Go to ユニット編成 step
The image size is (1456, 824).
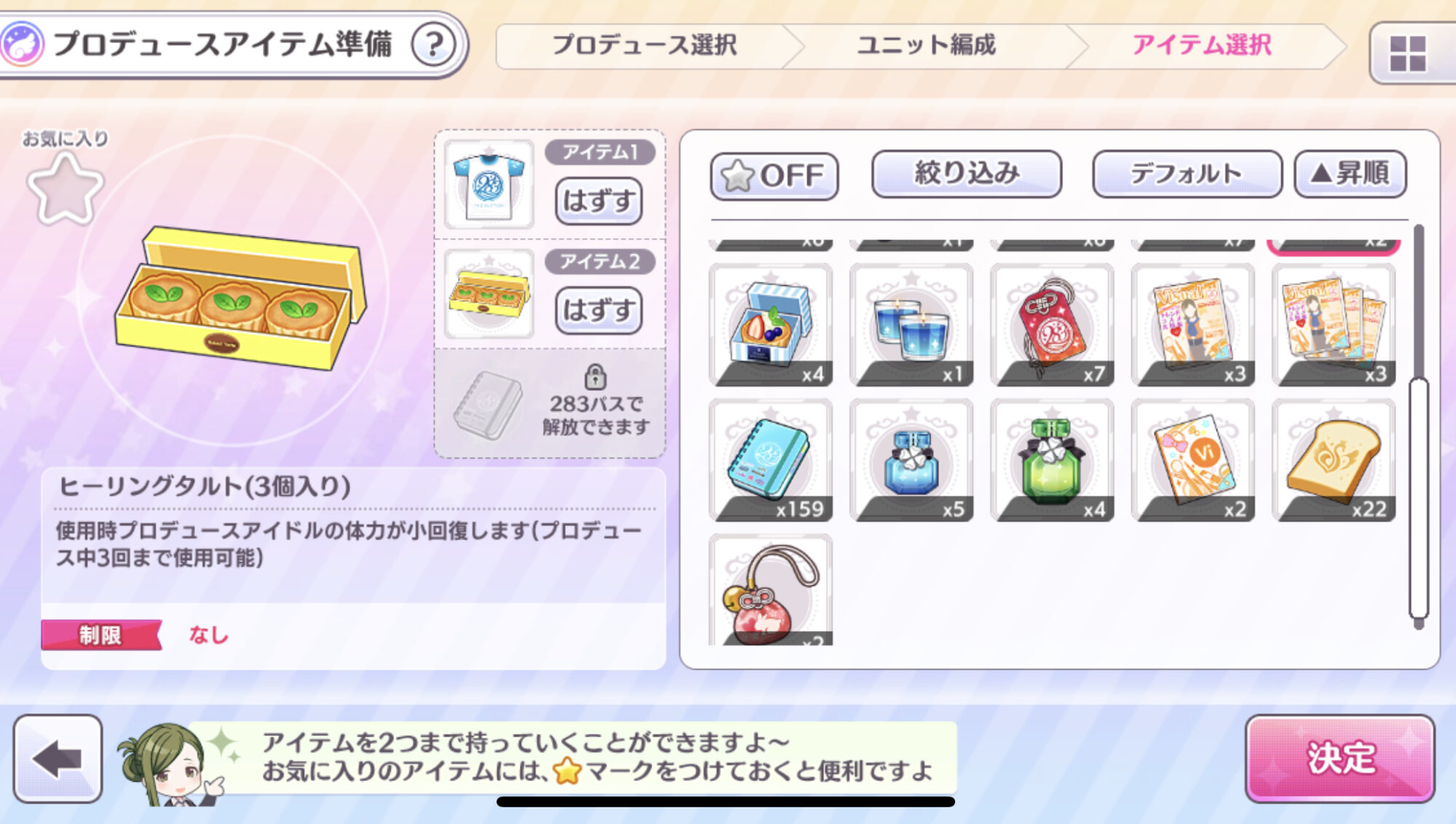point(926,45)
